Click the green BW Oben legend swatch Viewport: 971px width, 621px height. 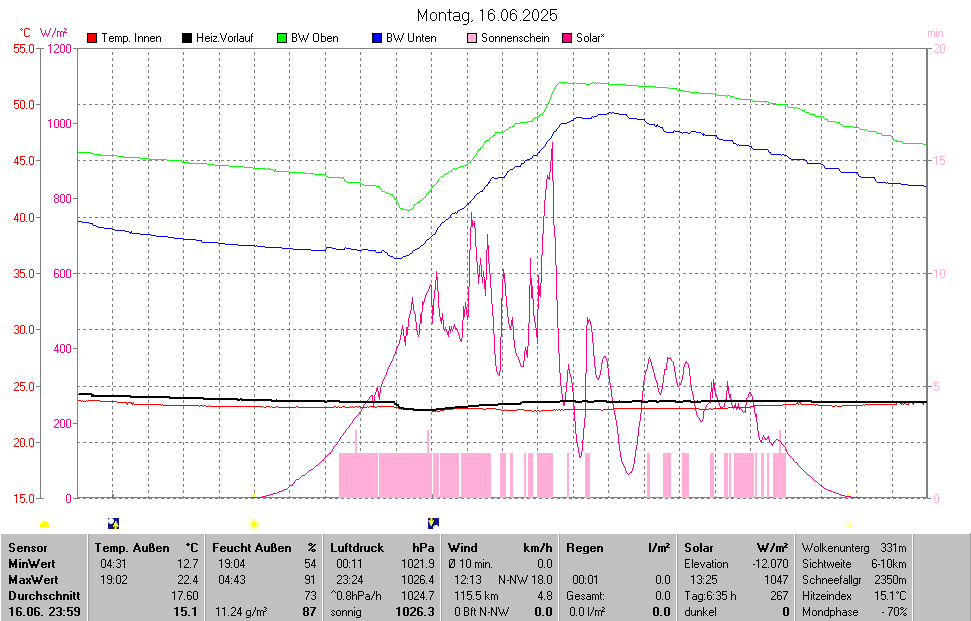tap(282, 38)
